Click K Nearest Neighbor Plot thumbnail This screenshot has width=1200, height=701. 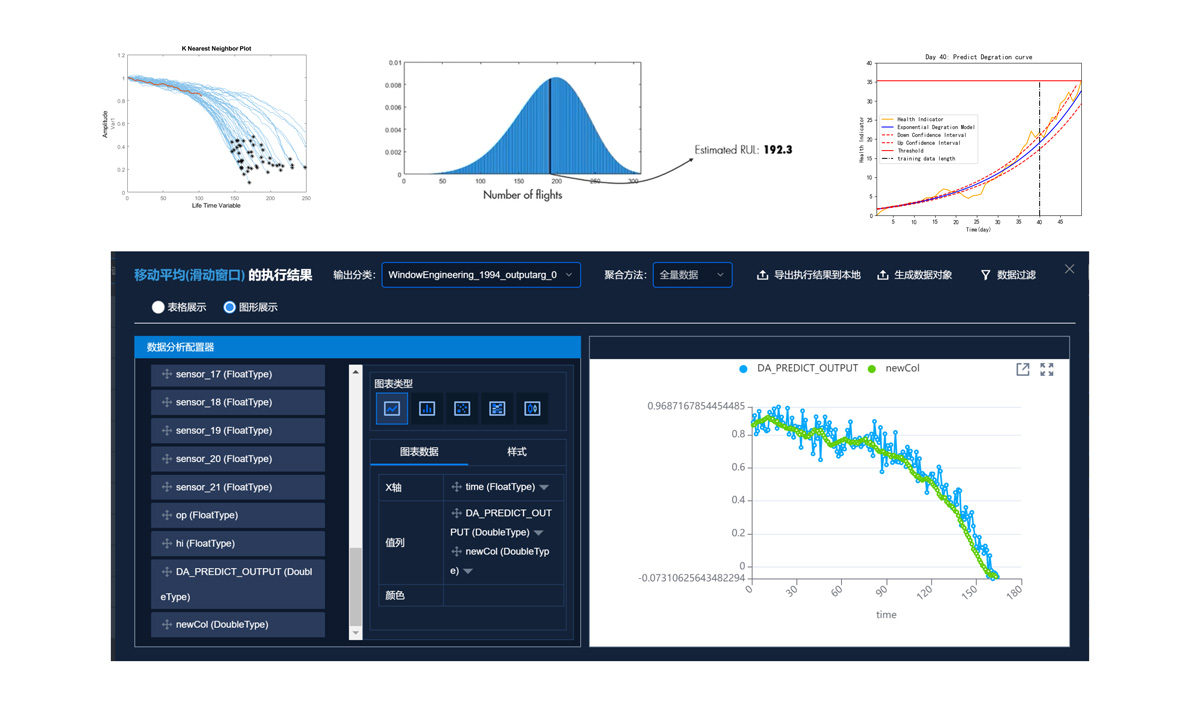click(x=204, y=126)
